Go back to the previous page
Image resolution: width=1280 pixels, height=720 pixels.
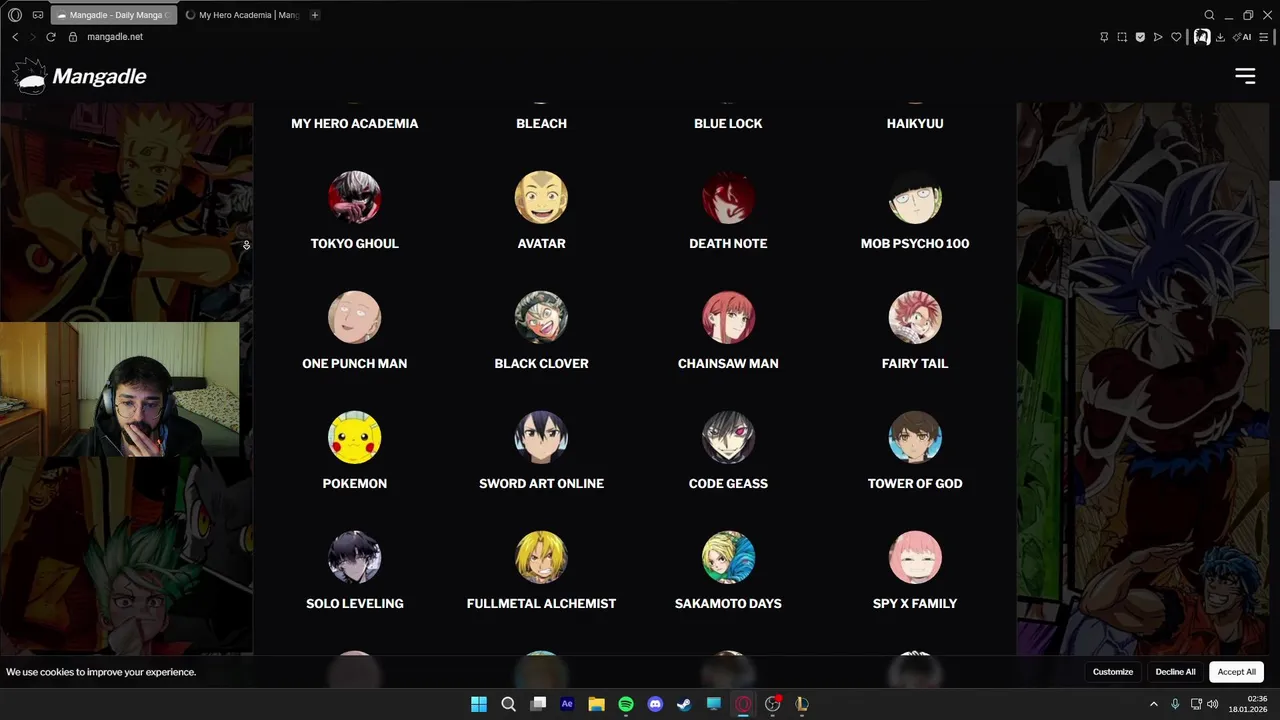(x=15, y=37)
